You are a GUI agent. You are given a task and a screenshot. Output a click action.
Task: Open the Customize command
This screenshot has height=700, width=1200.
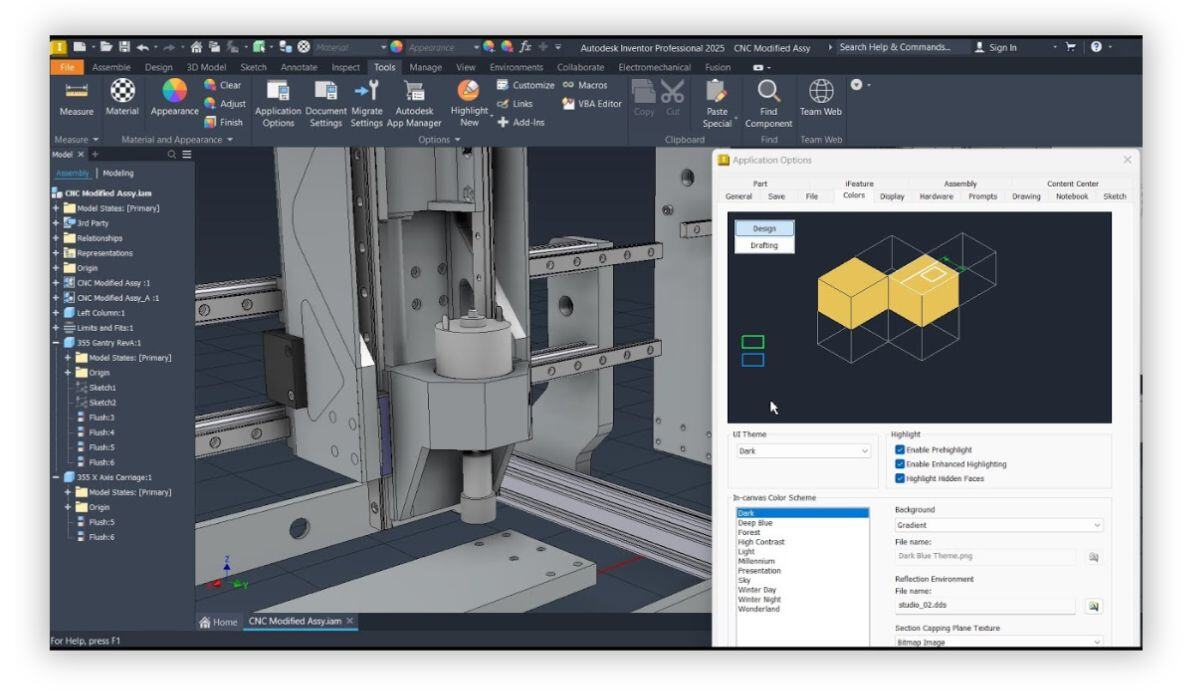[525, 86]
